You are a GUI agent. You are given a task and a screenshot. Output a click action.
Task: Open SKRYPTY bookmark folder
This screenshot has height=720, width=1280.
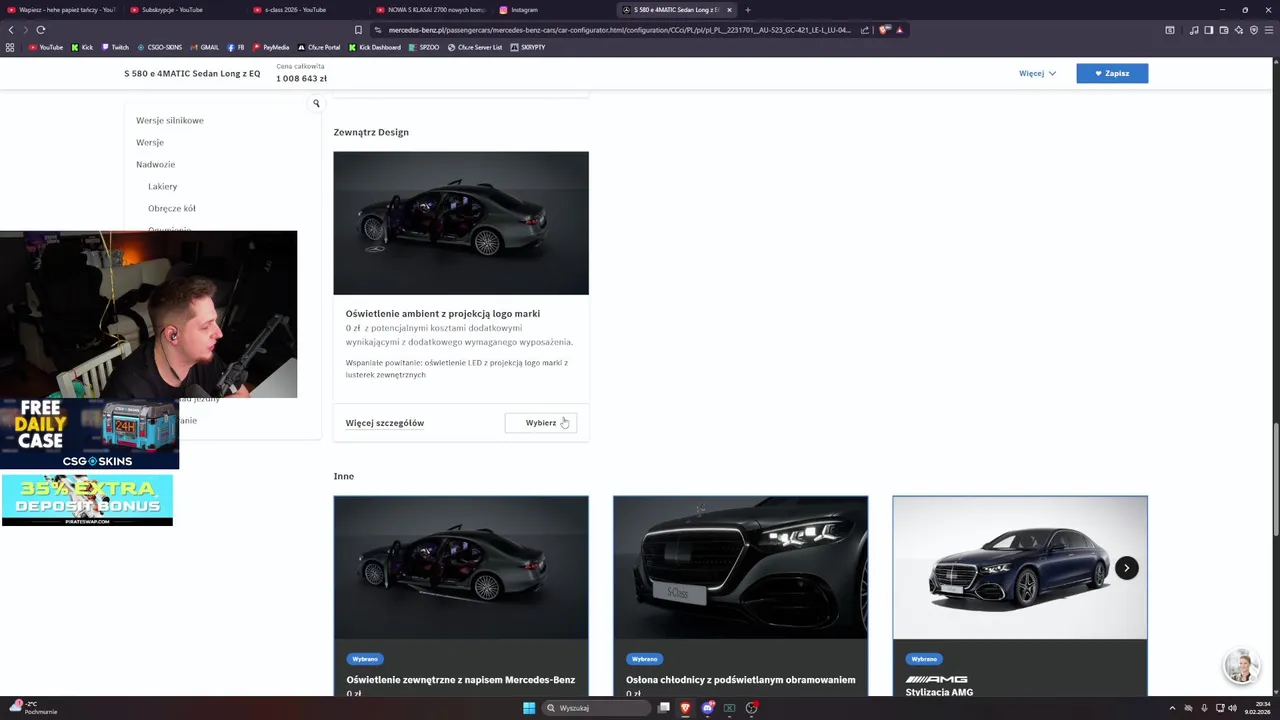coord(528,47)
